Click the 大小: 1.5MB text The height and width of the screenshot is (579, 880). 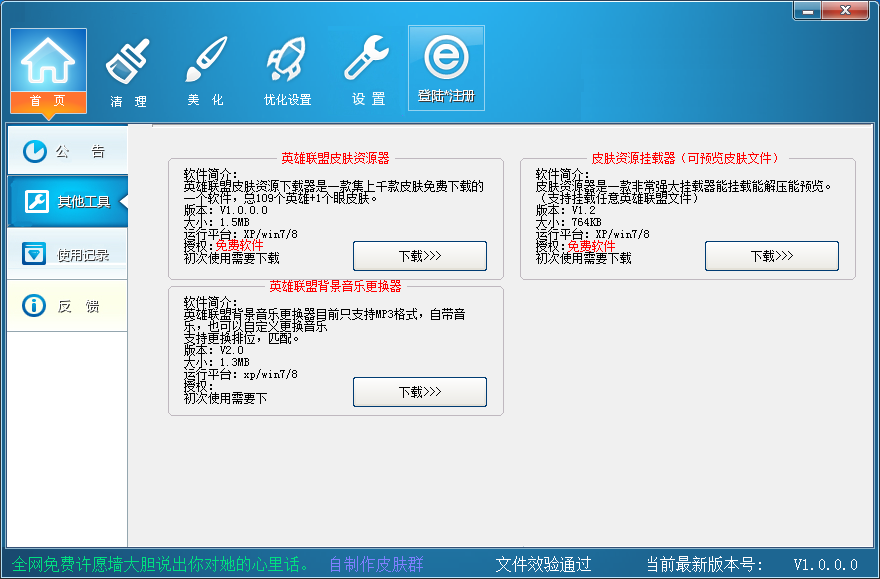(x=217, y=222)
